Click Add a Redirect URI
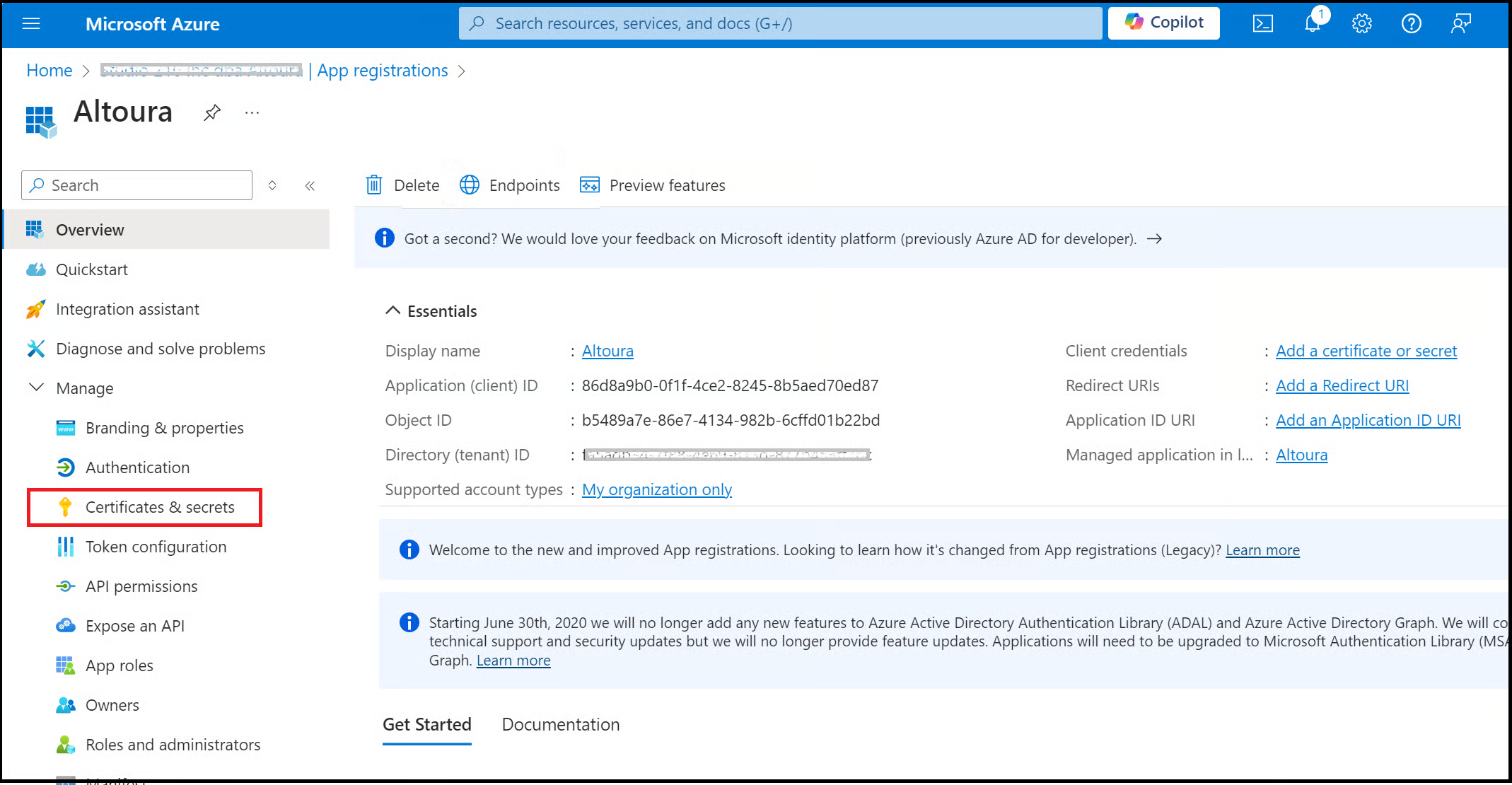Screen dimensions: 1512x785 [x=1342, y=385]
